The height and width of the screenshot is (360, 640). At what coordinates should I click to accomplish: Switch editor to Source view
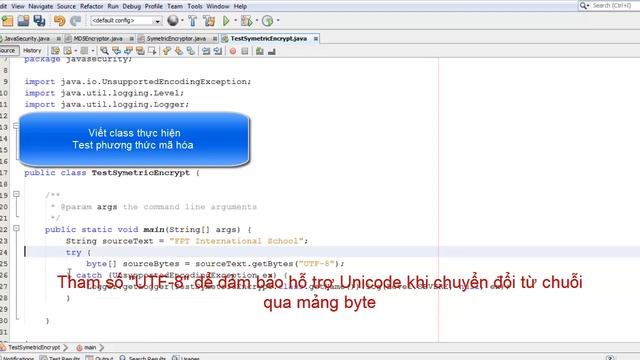click(x=8, y=51)
